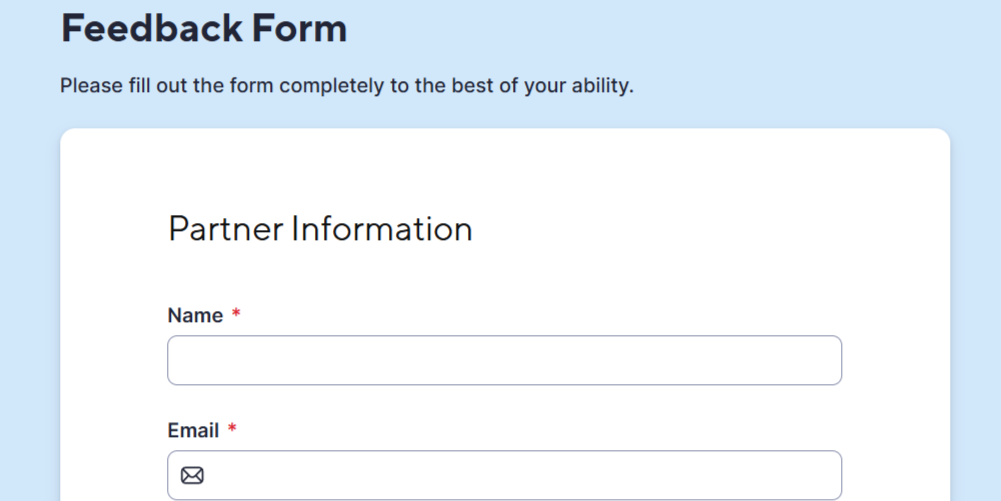The image size is (1001, 501).
Task: Click the Name field label
Action: point(195,316)
